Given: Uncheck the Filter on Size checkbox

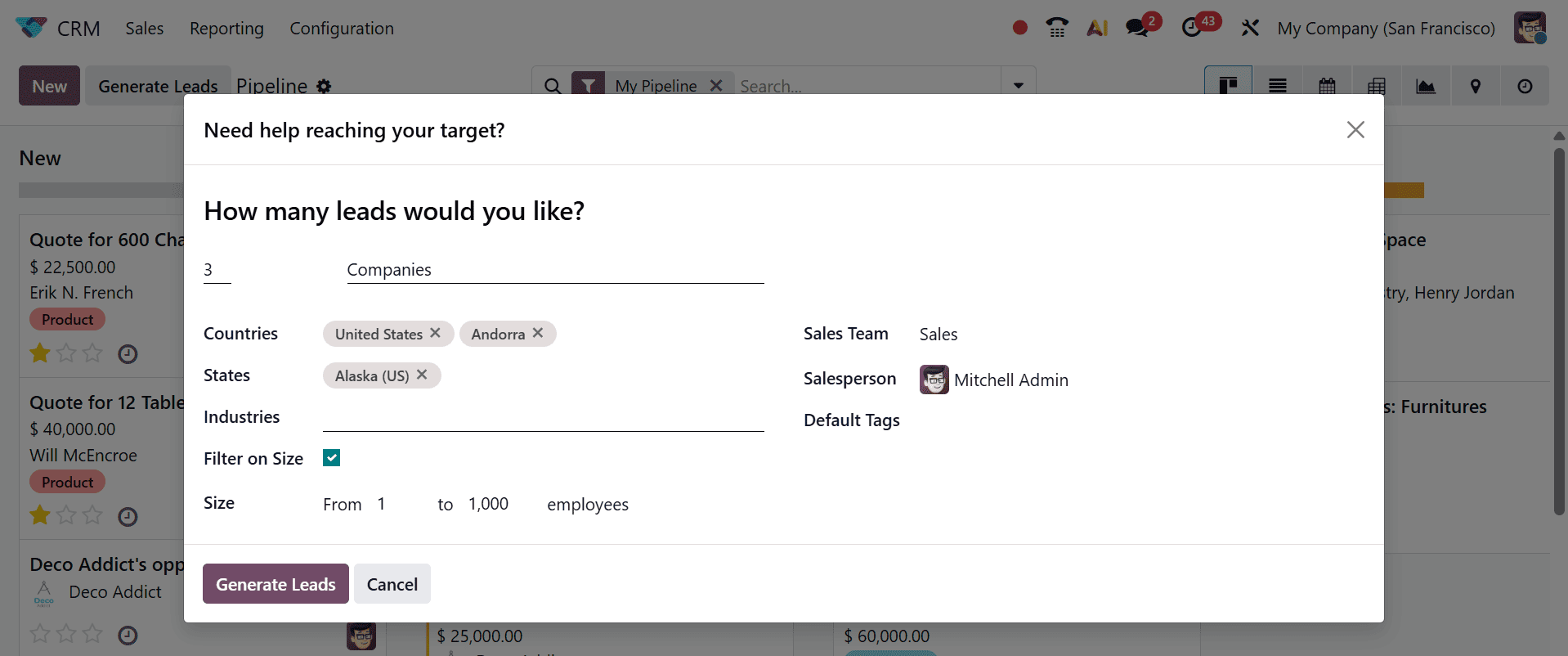Looking at the screenshot, I should tap(331, 458).
